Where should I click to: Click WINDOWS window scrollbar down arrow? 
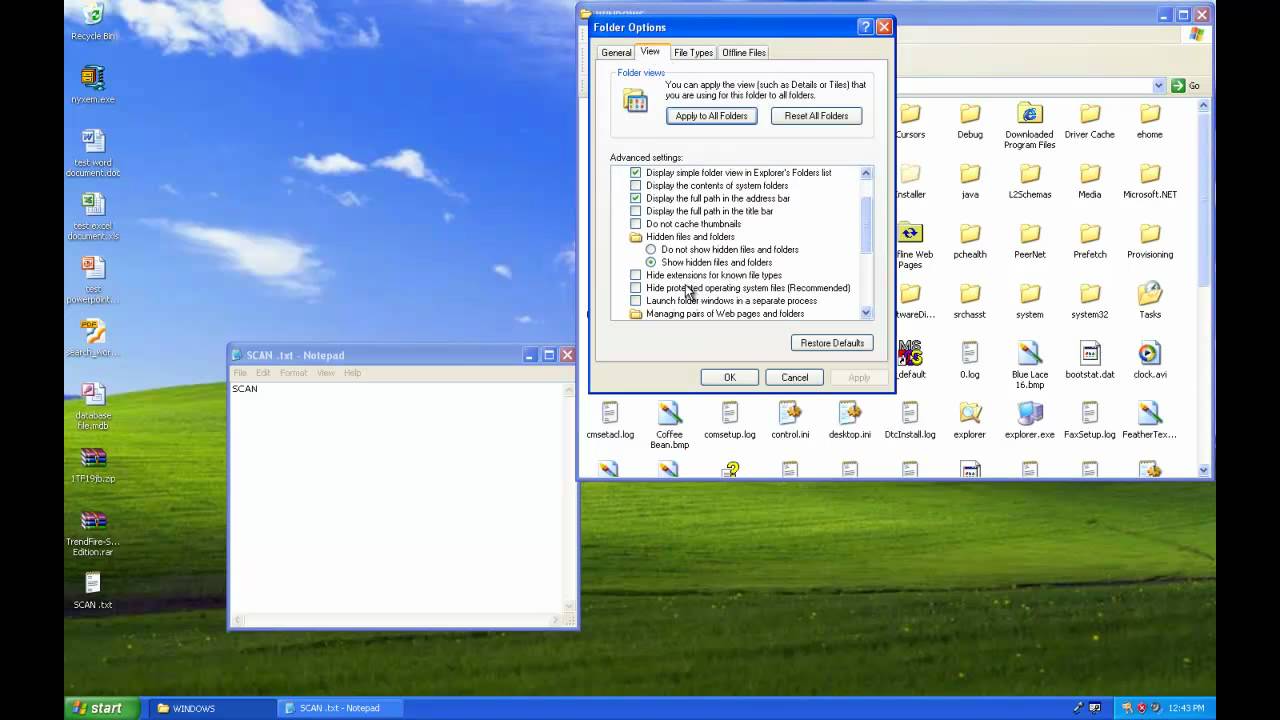pos(1204,470)
